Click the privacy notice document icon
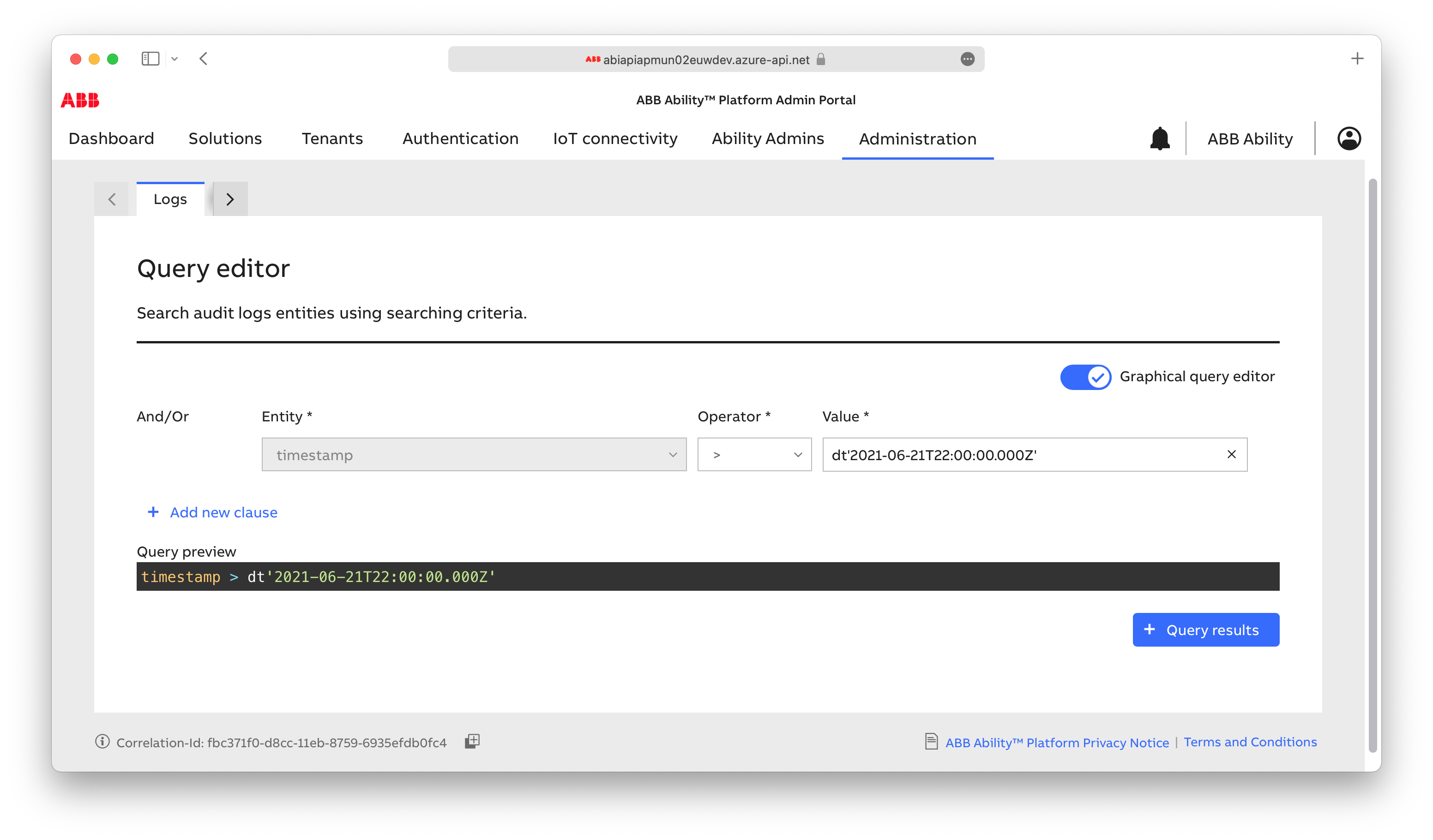1433x840 pixels. (931, 742)
